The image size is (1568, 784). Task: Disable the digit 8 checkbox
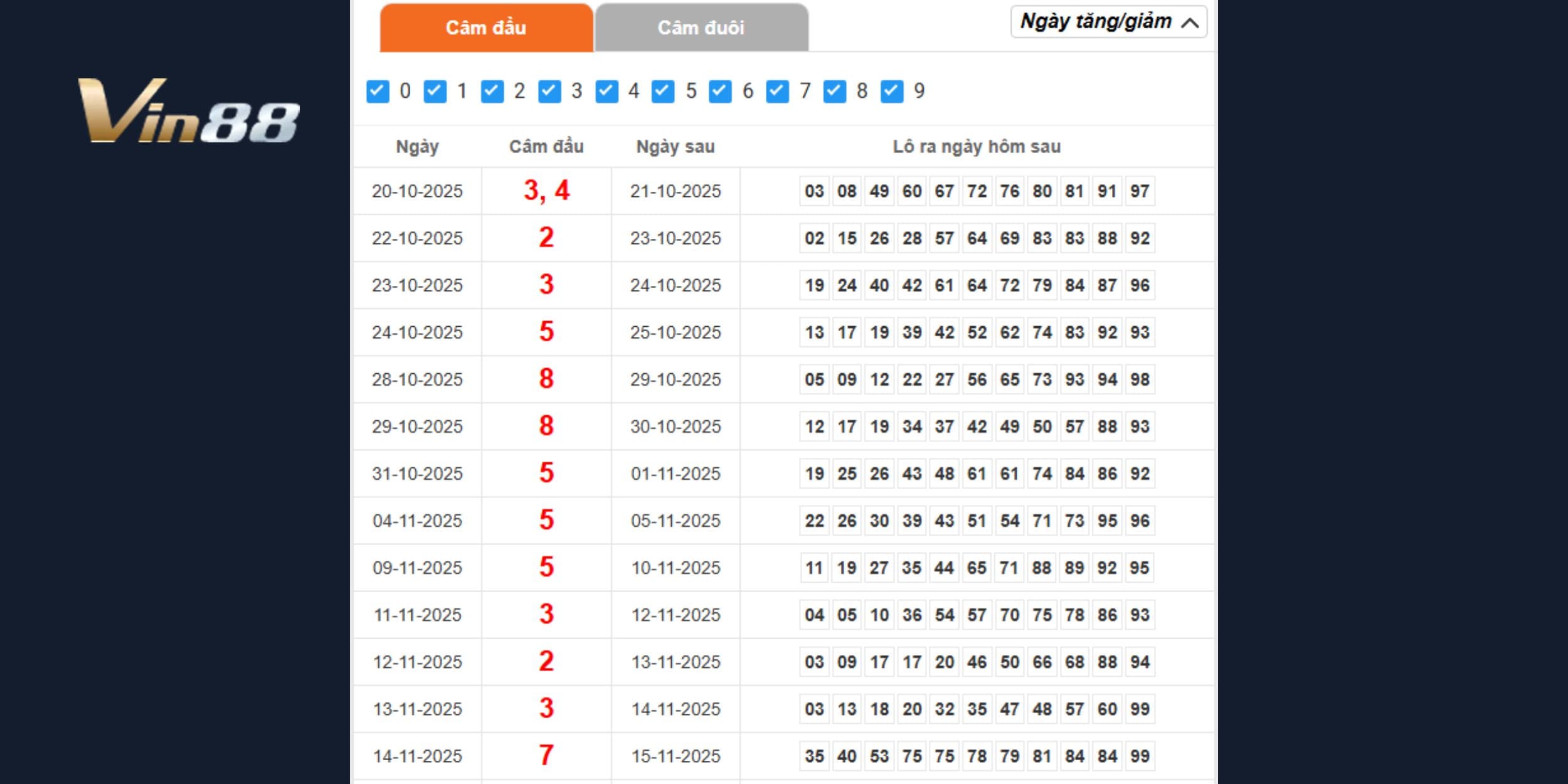(x=834, y=92)
